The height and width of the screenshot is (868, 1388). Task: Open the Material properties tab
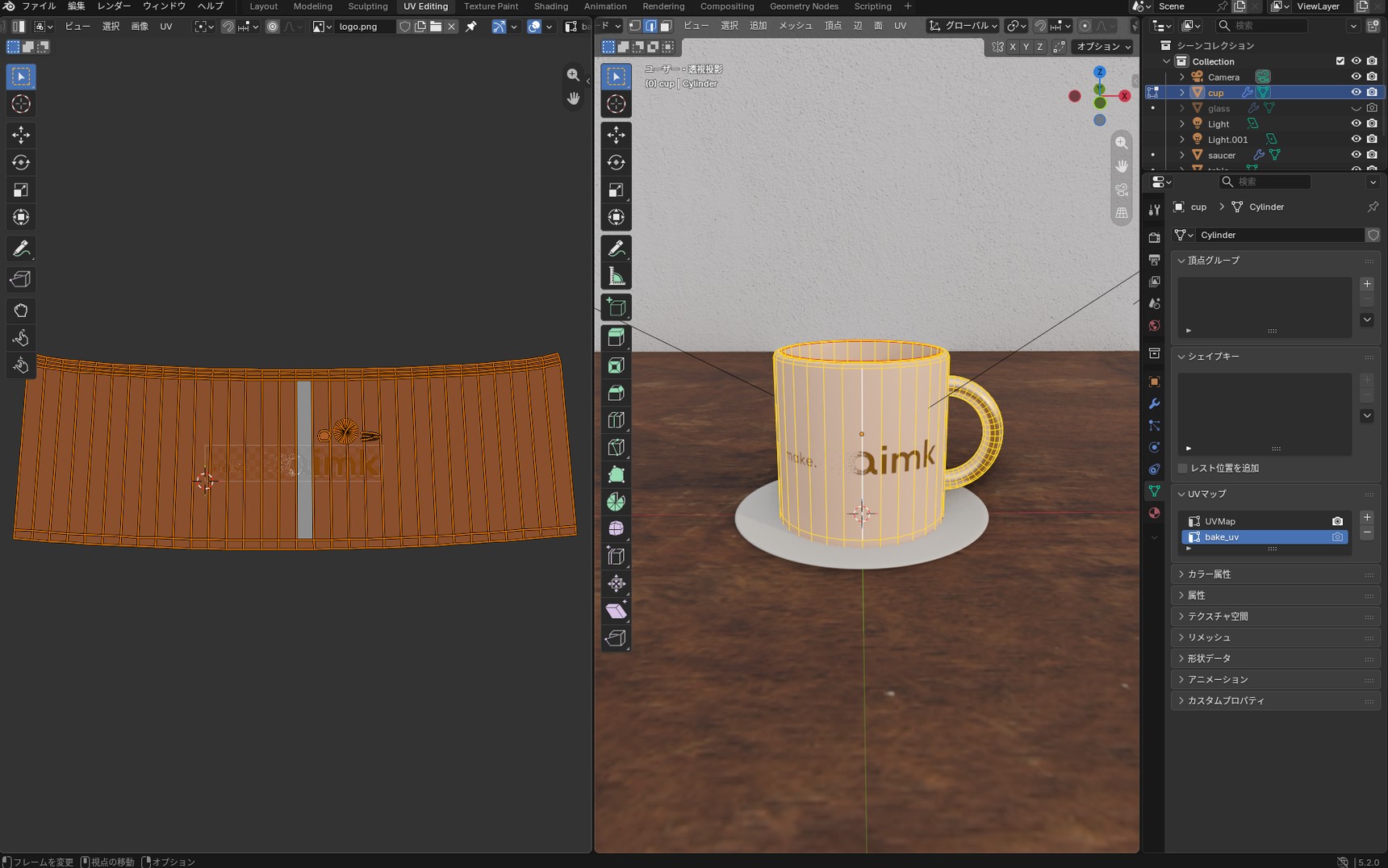(1154, 513)
